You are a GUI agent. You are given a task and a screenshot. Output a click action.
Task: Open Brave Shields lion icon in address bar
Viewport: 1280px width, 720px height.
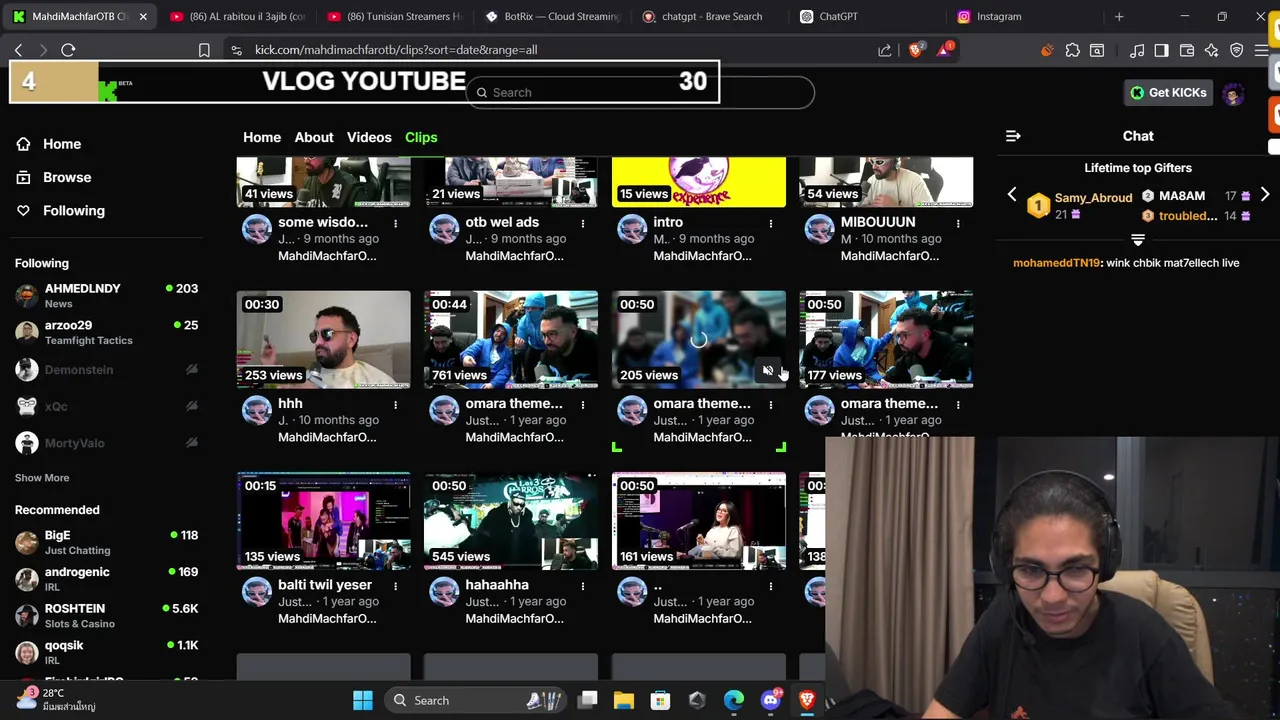(x=915, y=50)
